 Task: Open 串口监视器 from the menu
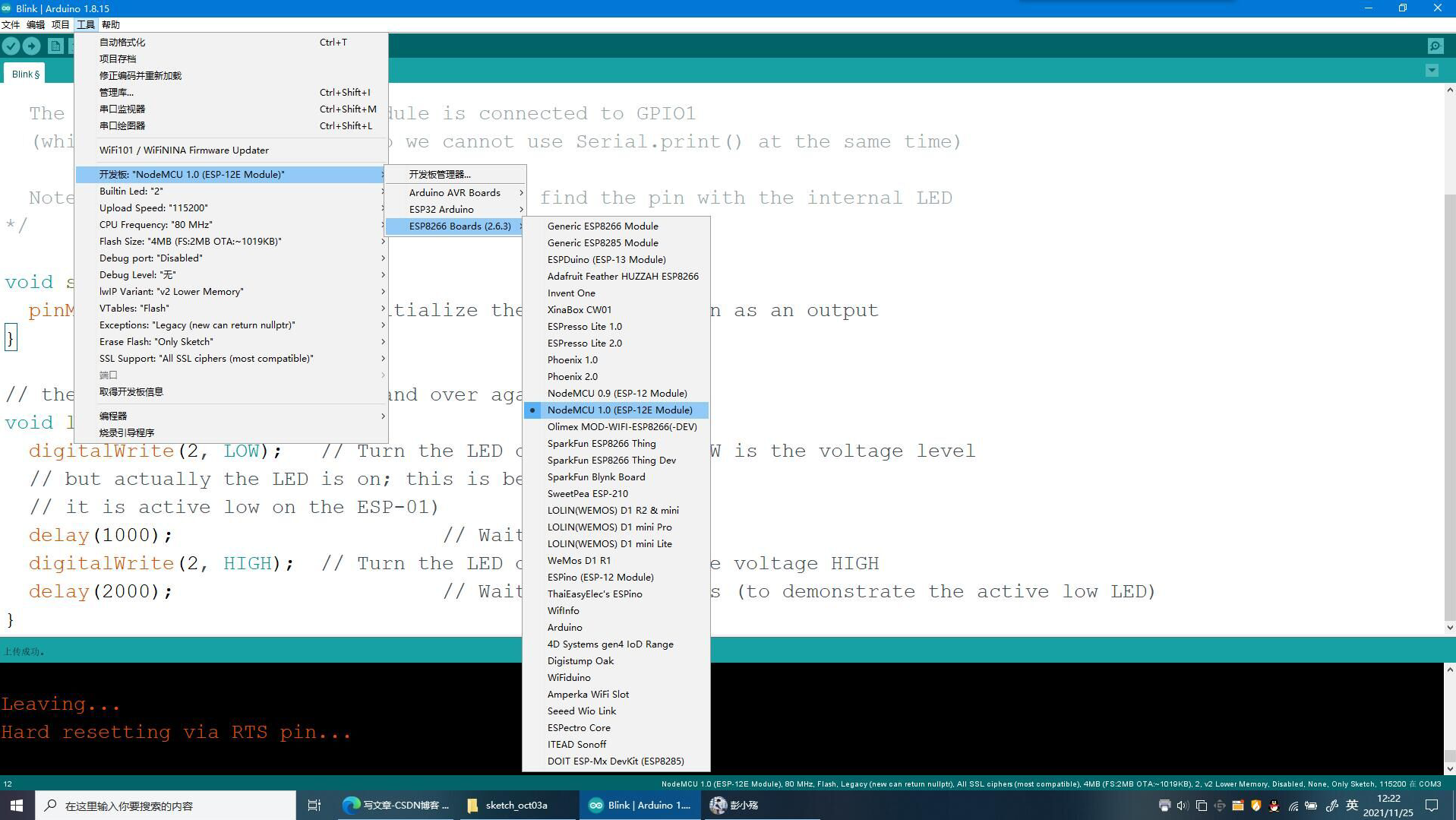232,109
